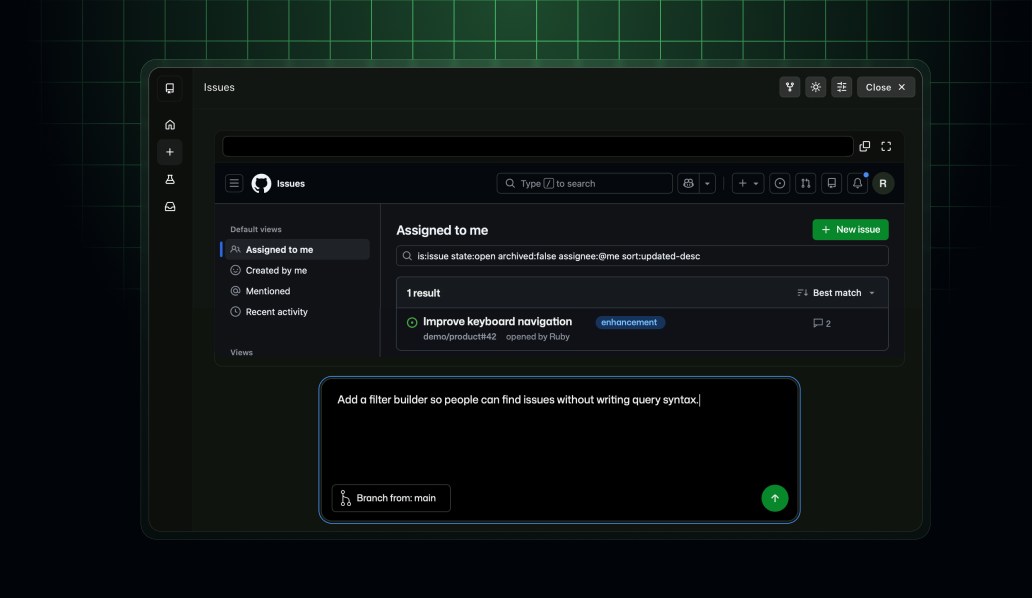The height and width of the screenshot is (598, 1032).
Task: Open the repositories icon in GitHub header
Action: [x=831, y=184]
